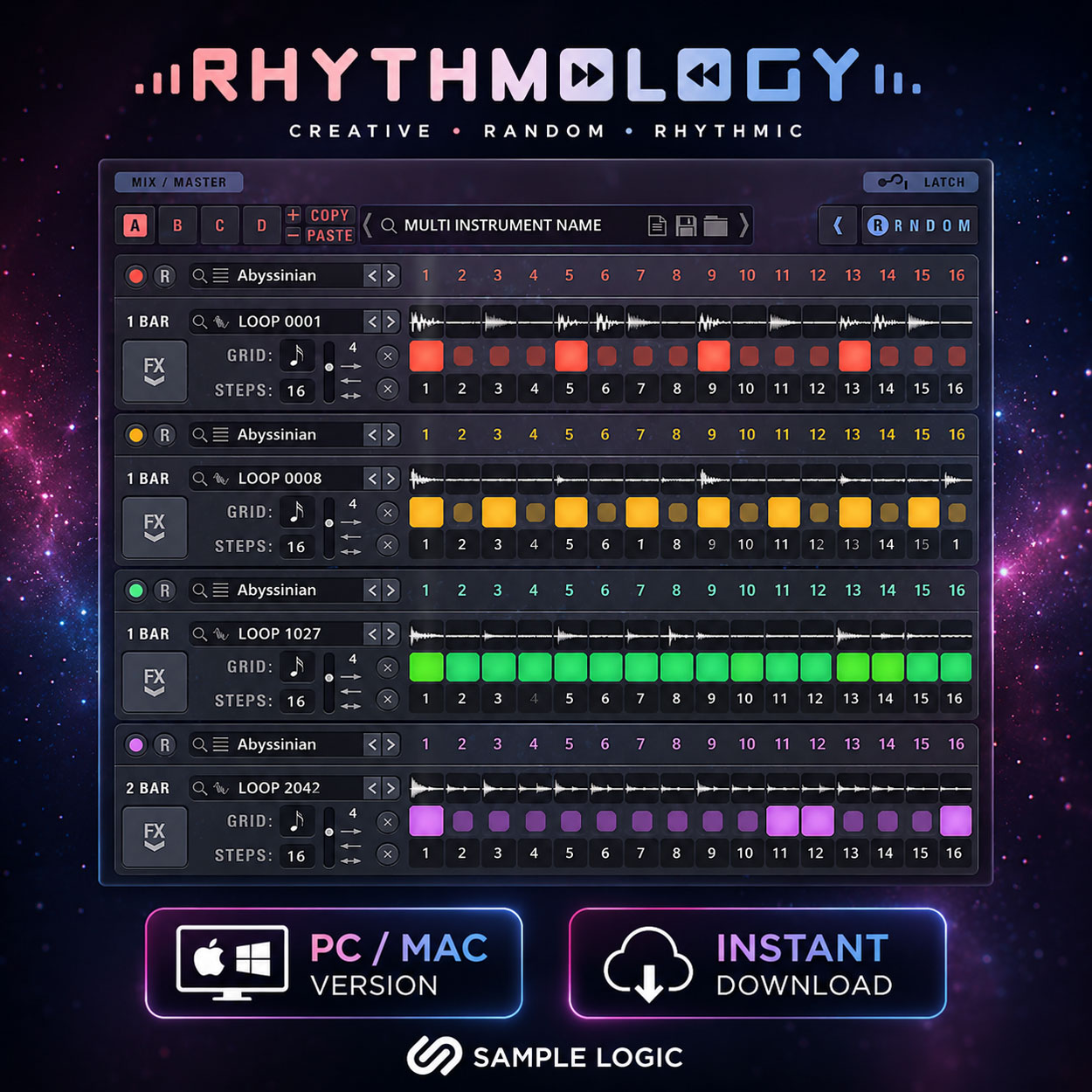This screenshot has height=1092, width=1092.
Task: Click the RNDOM randomize button
Action: click(920, 225)
